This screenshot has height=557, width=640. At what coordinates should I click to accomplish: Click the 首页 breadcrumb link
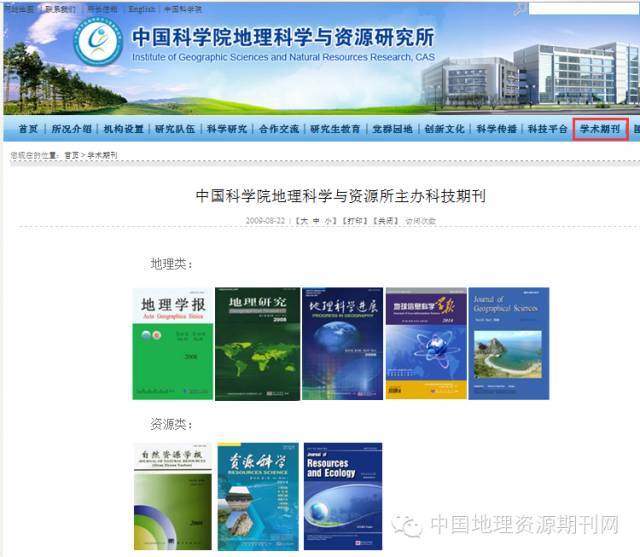[71, 155]
